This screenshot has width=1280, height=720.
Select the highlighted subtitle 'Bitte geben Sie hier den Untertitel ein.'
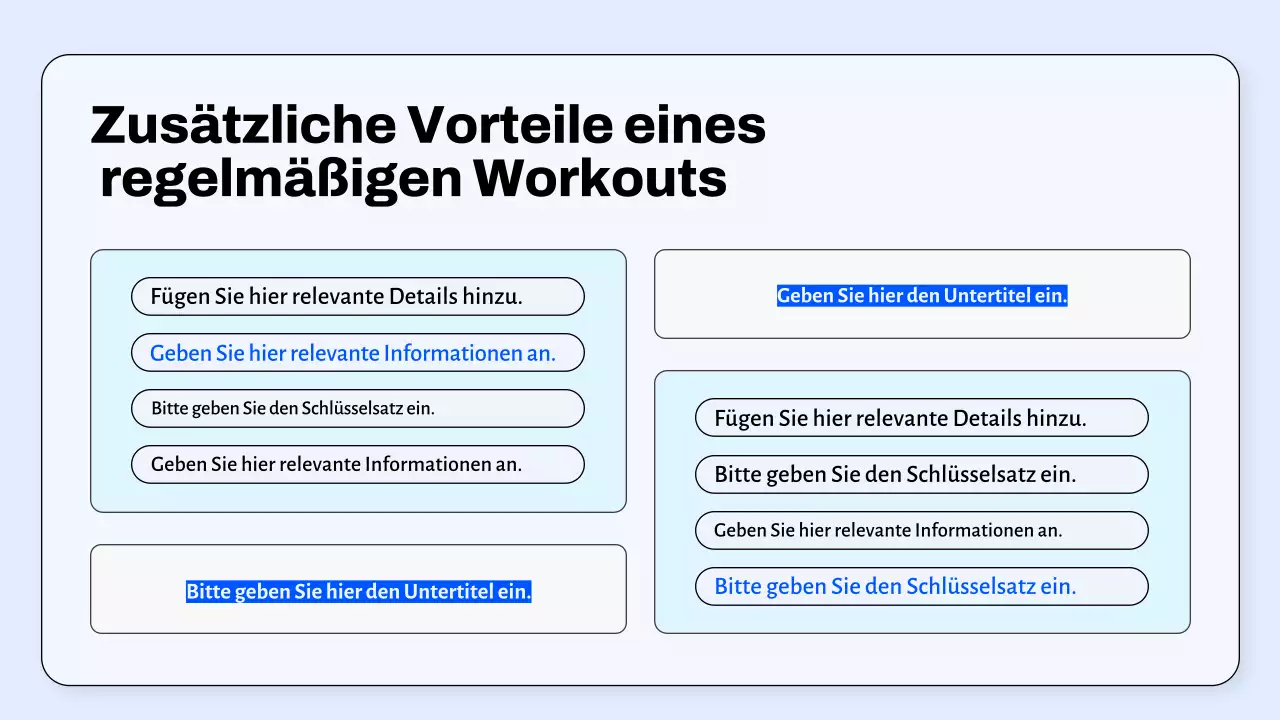pyautogui.click(x=358, y=591)
